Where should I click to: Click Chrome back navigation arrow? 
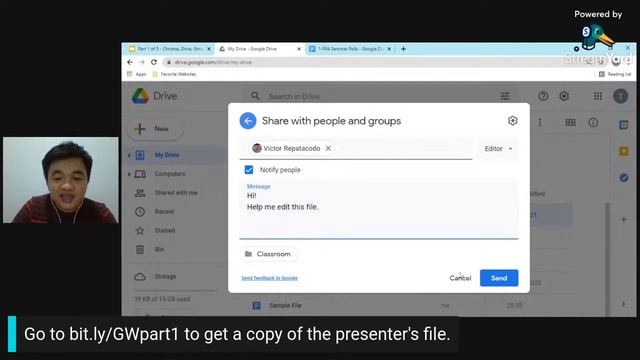tap(130, 62)
